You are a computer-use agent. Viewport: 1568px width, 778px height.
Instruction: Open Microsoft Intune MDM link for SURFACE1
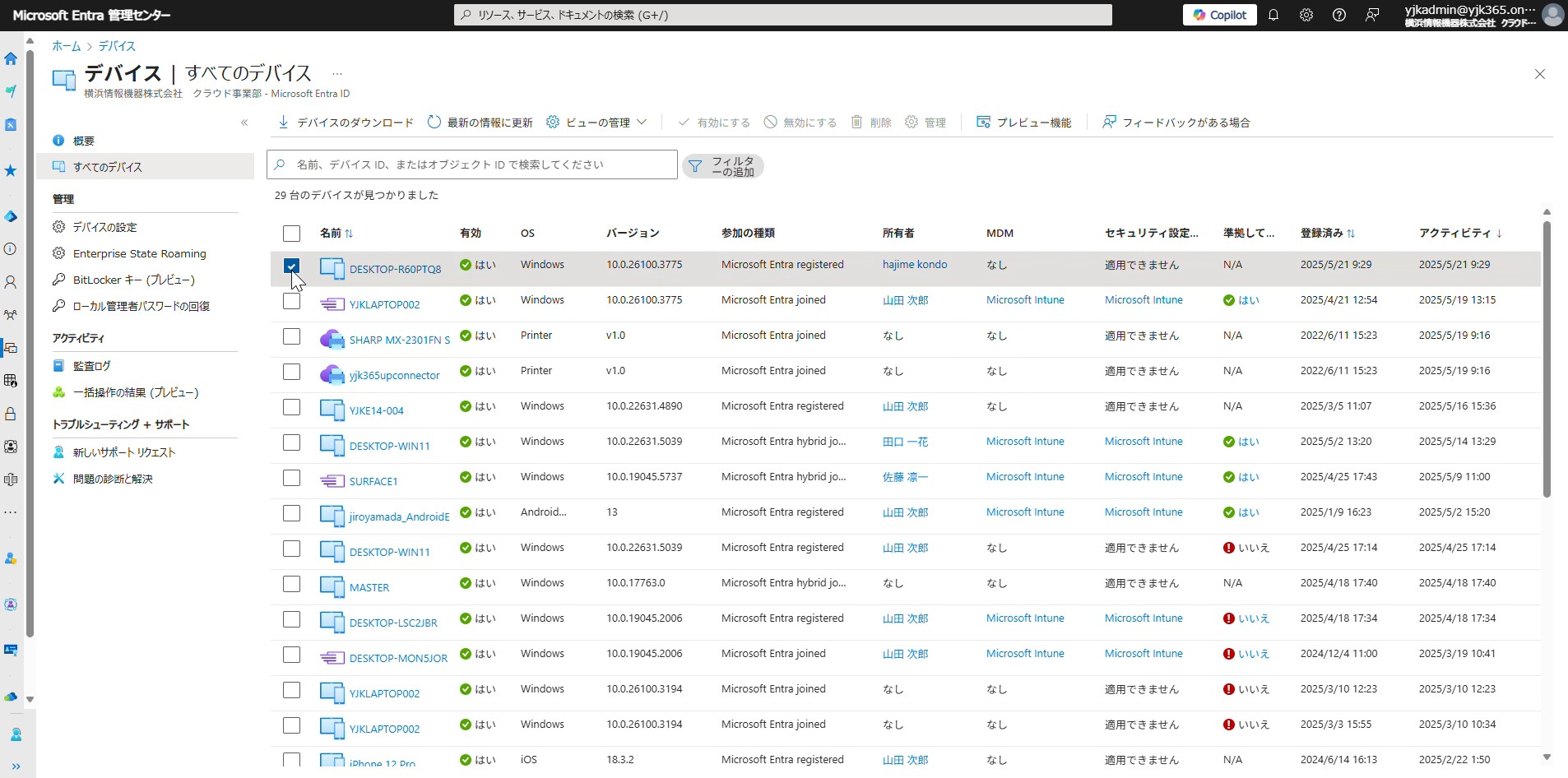[x=1025, y=477]
